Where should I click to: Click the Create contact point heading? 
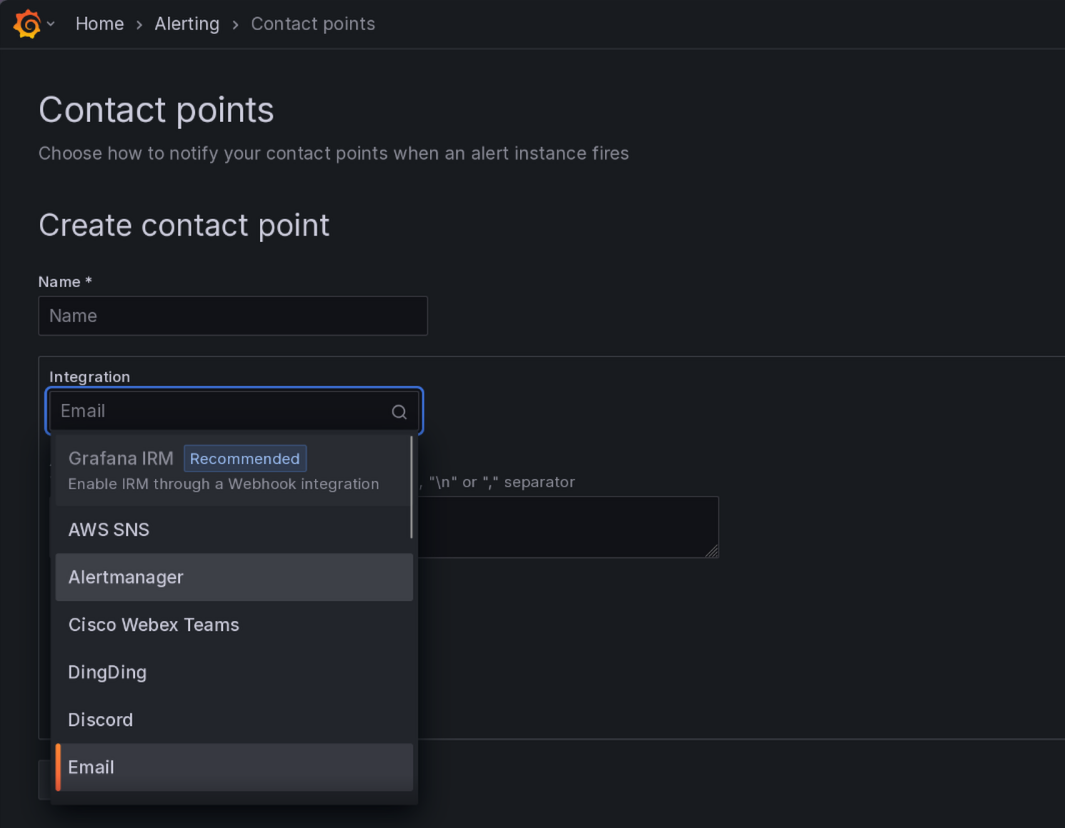point(184,226)
